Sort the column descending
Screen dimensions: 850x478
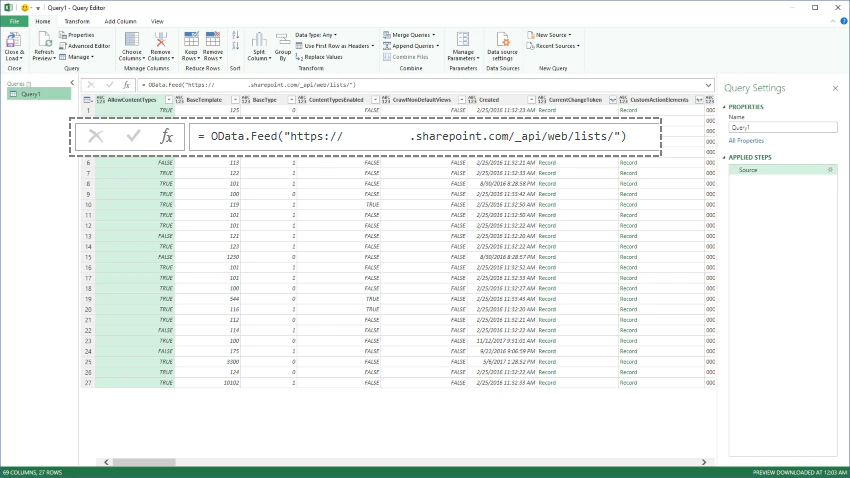click(x=235, y=46)
